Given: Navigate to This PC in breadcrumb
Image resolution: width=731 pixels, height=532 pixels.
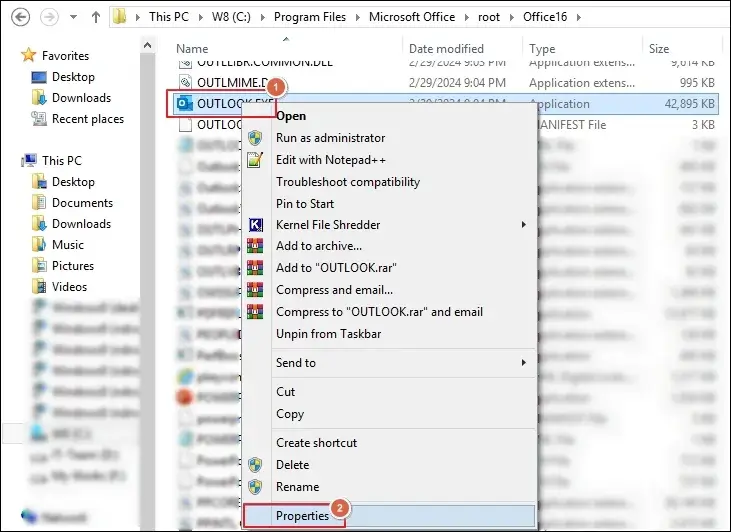Looking at the screenshot, I should (169, 17).
